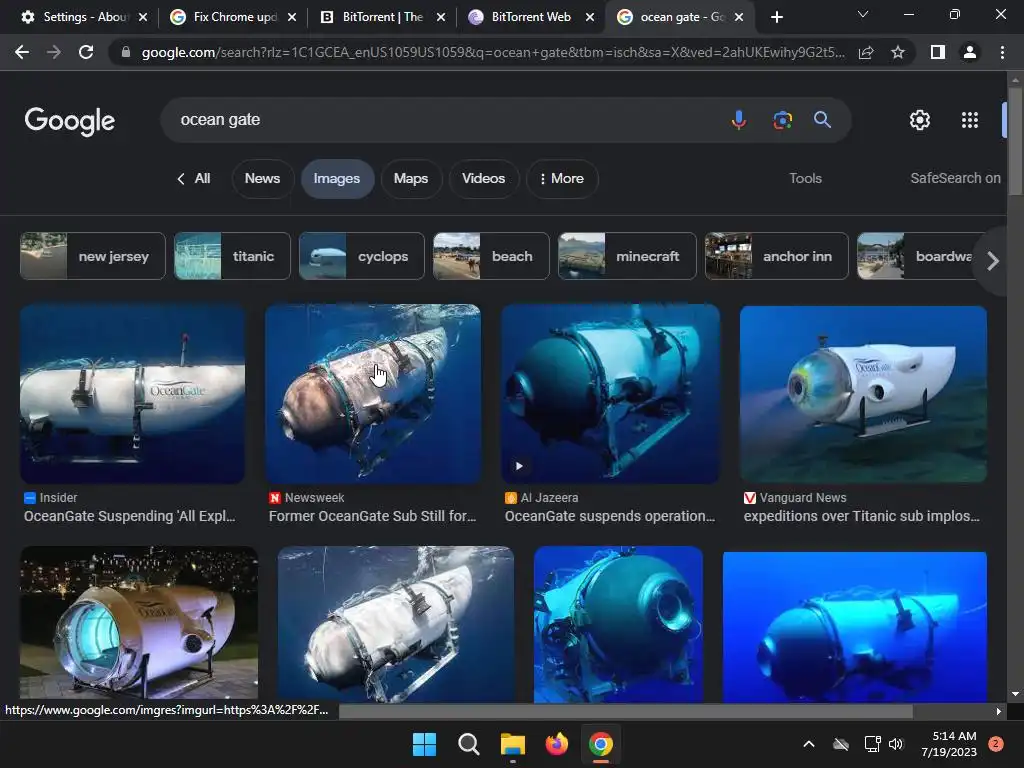Open the Newsweek submersible image

pyautogui.click(x=373, y=394)
